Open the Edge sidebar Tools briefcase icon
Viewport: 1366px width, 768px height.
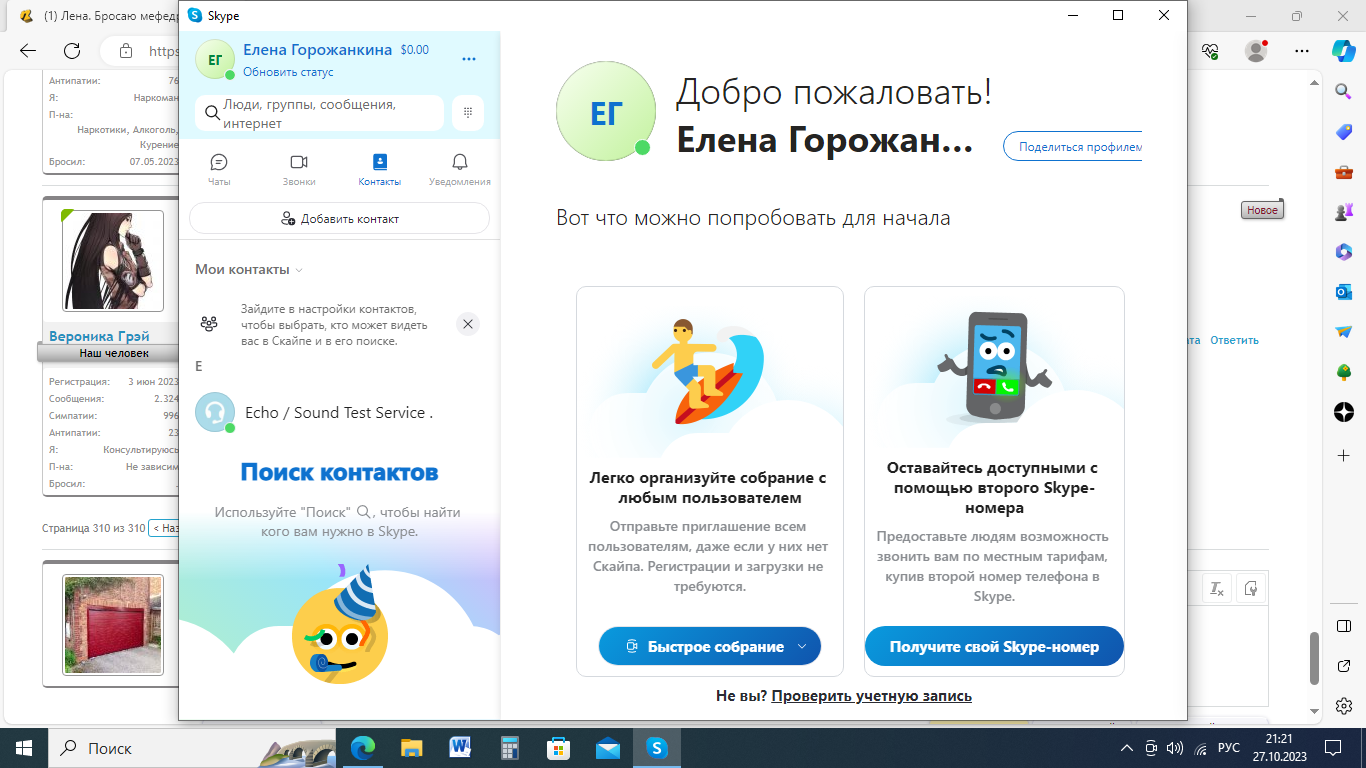pyautogui.click(x=1344, y=172)
